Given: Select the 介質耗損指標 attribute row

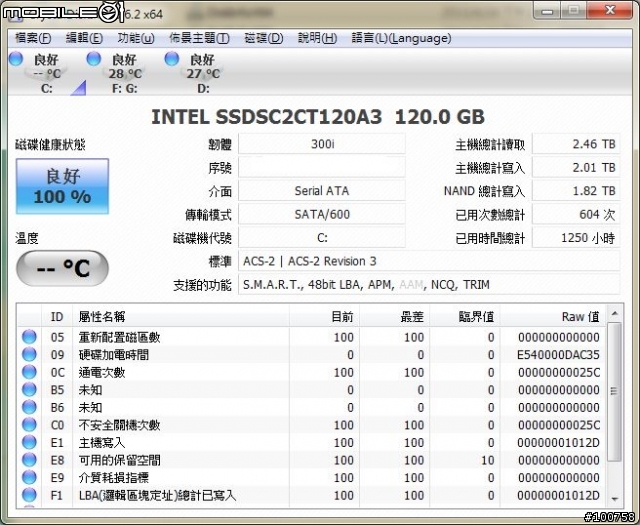Looking at the screenshot, I should [312, 477].
